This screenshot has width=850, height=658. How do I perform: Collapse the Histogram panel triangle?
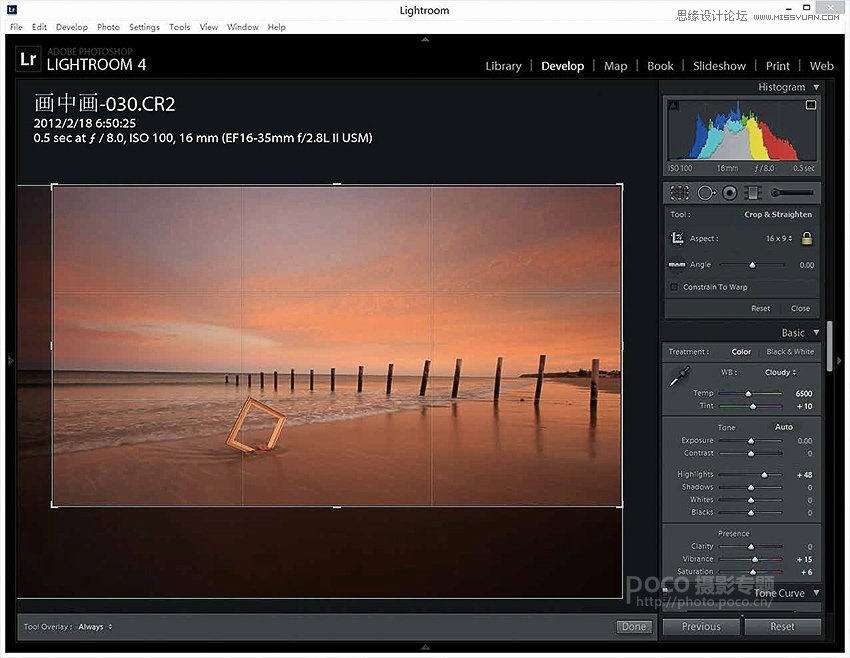coord(816,87)
